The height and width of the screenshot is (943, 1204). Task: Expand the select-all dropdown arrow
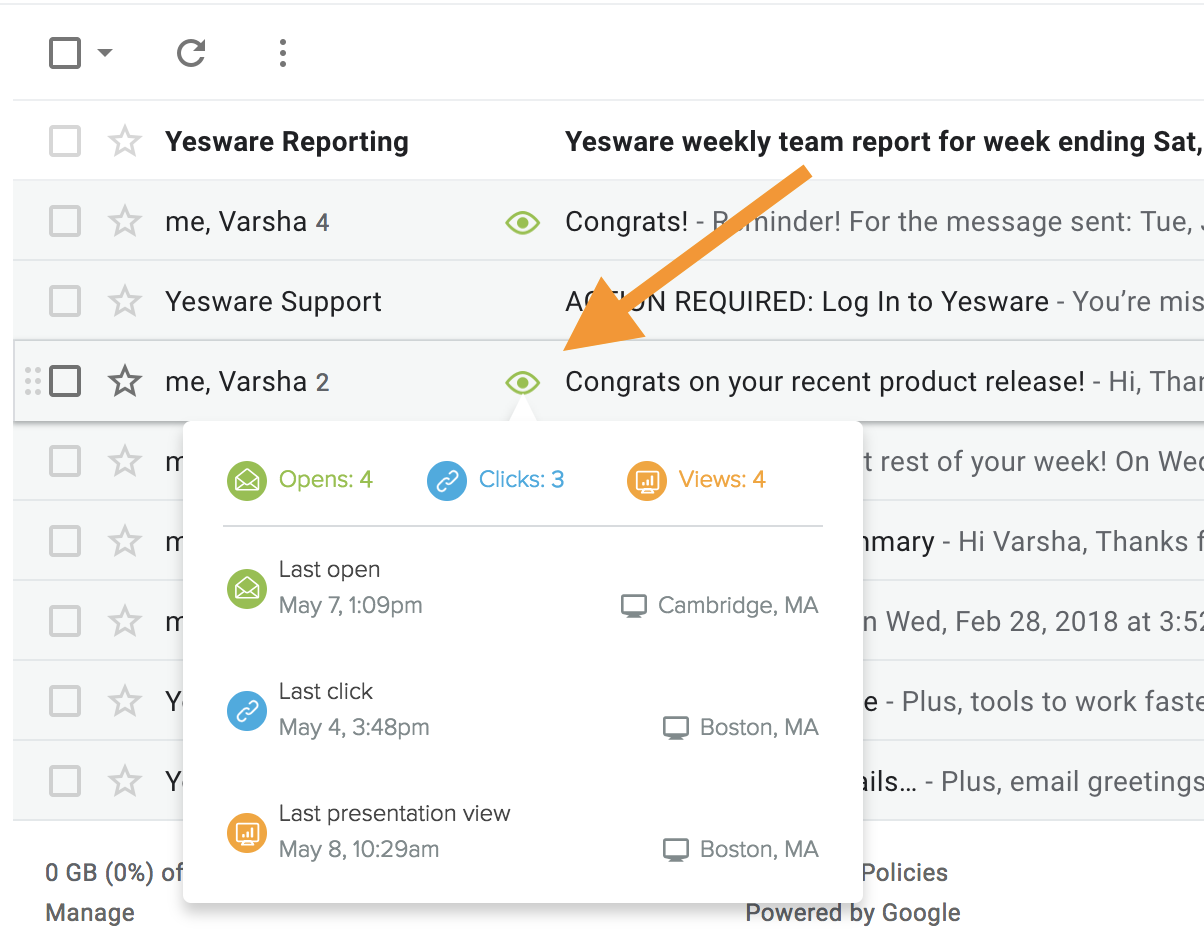(105, 53)
